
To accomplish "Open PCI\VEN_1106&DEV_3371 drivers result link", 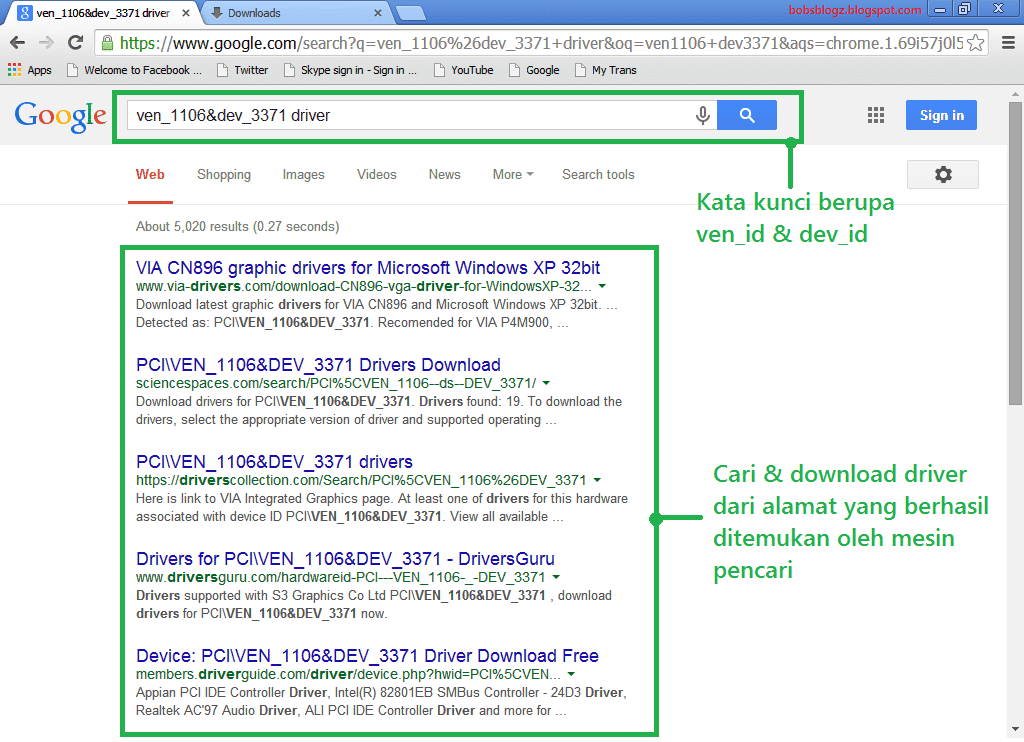I will (274, 462).
